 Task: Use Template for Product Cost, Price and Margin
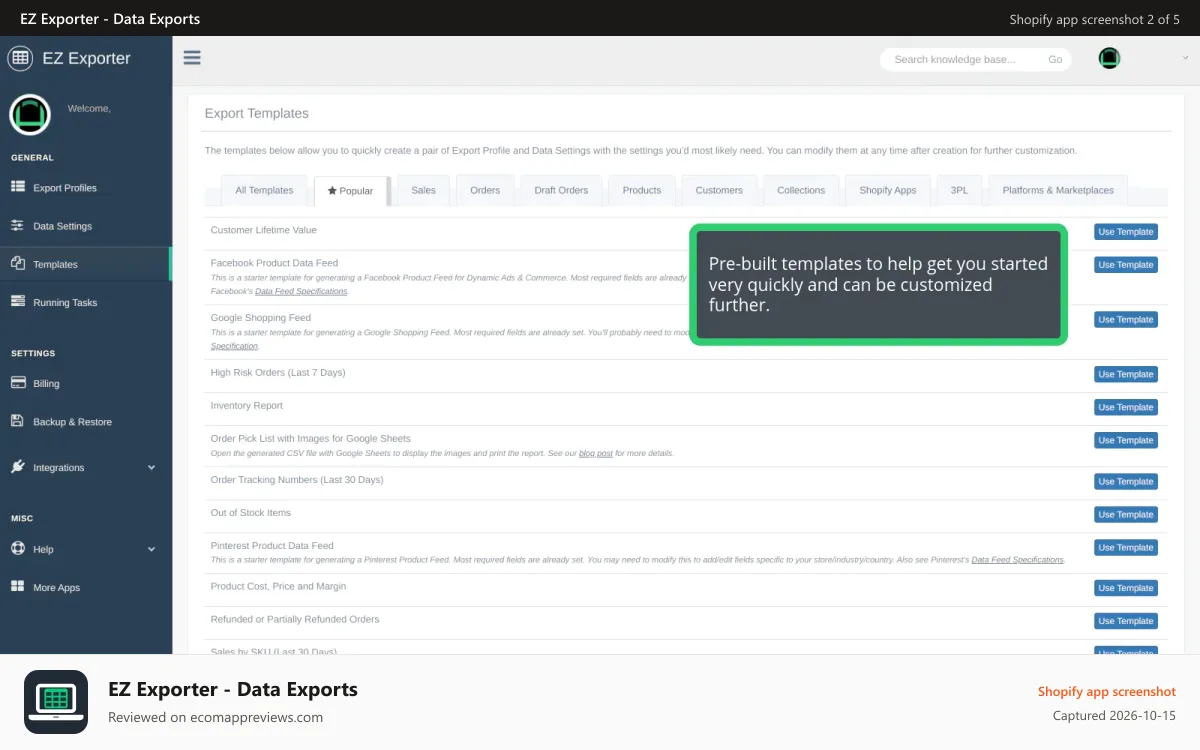(1126, 588)
